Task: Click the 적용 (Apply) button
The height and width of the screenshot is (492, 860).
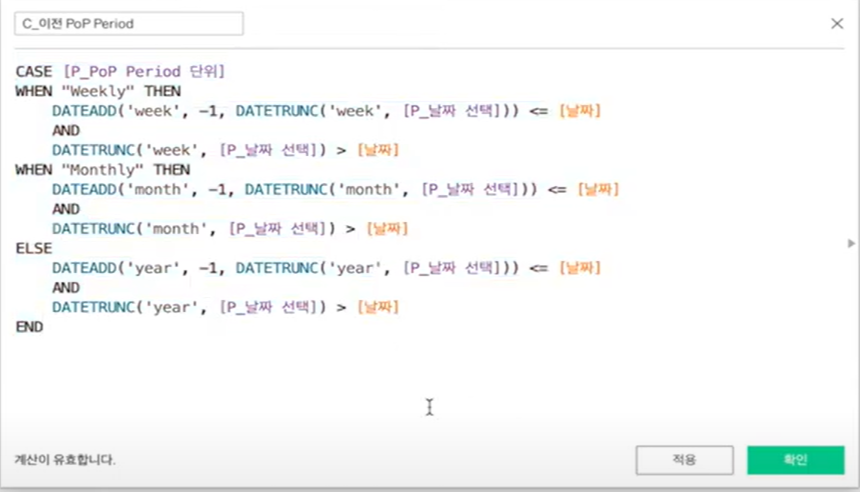Action: 684,460
